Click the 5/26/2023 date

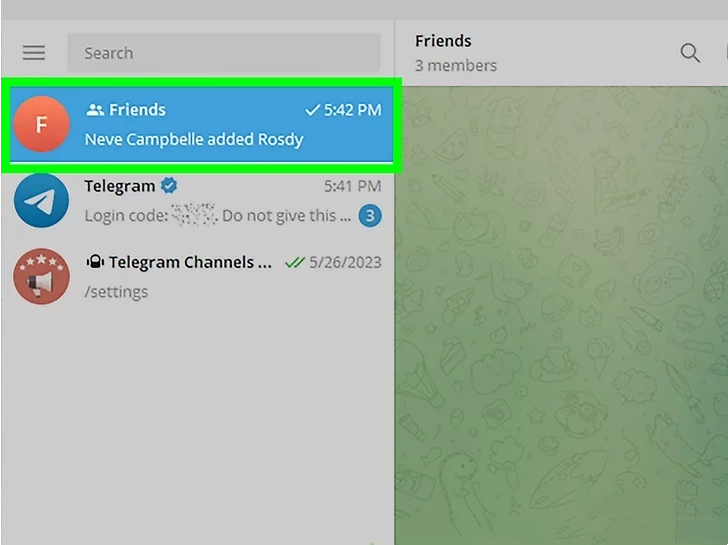pyautogui.click(x=345, y=262)
